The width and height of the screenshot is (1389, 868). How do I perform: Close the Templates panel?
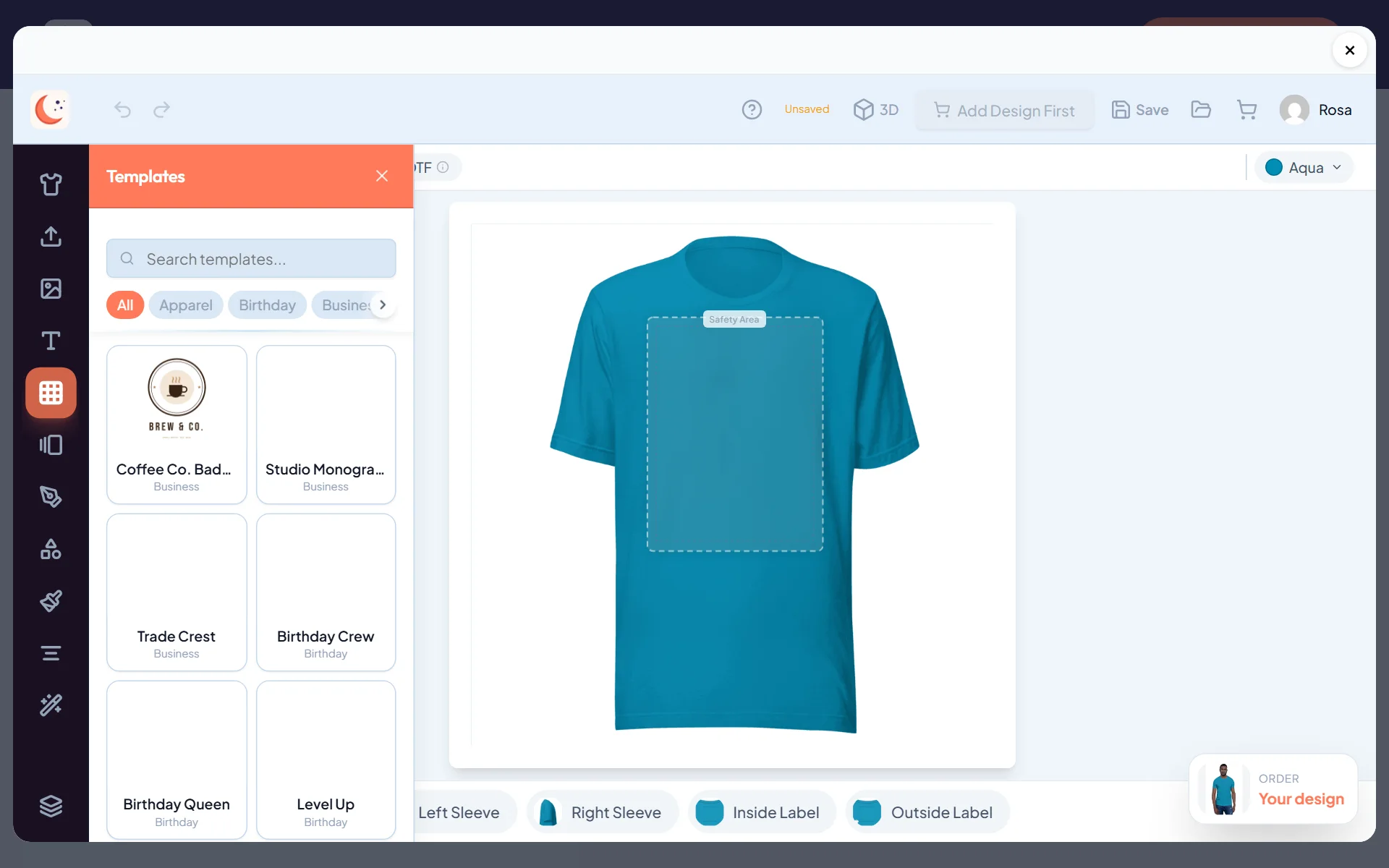pos(382,176)
